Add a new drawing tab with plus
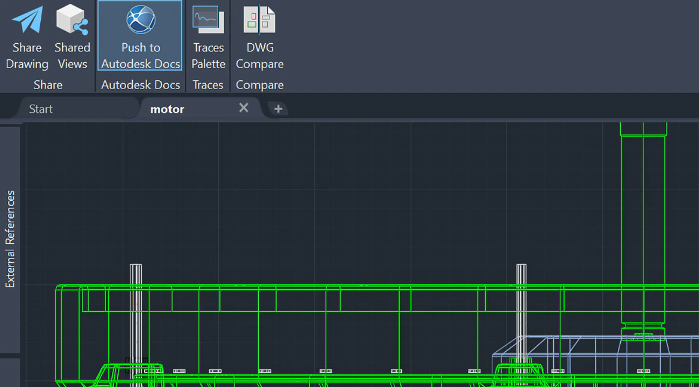 (x=278, y=109)
